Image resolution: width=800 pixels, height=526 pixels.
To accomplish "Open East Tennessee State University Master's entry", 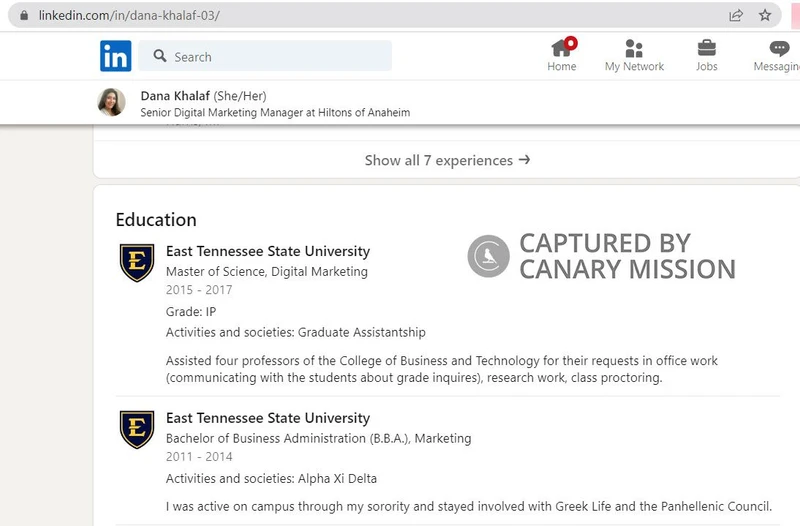I will coord(268,251).
